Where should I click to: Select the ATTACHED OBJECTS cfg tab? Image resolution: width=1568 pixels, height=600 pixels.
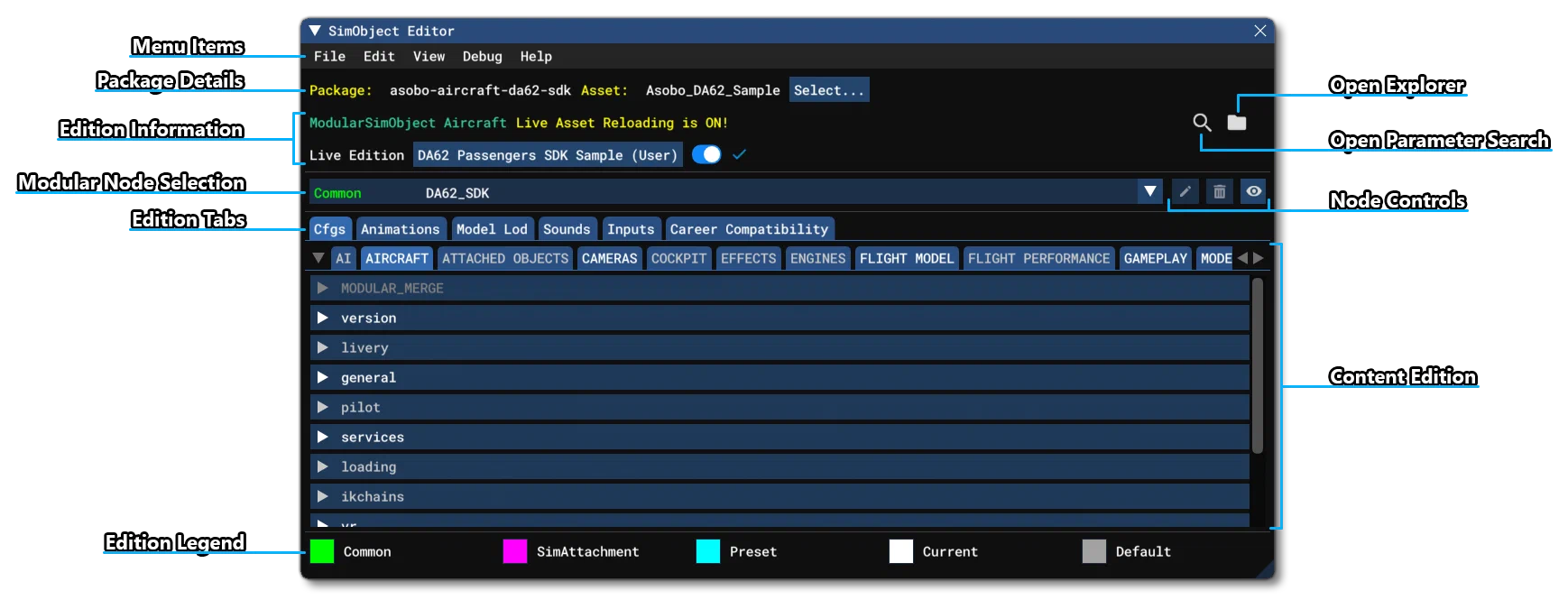[x=505, y=258]
